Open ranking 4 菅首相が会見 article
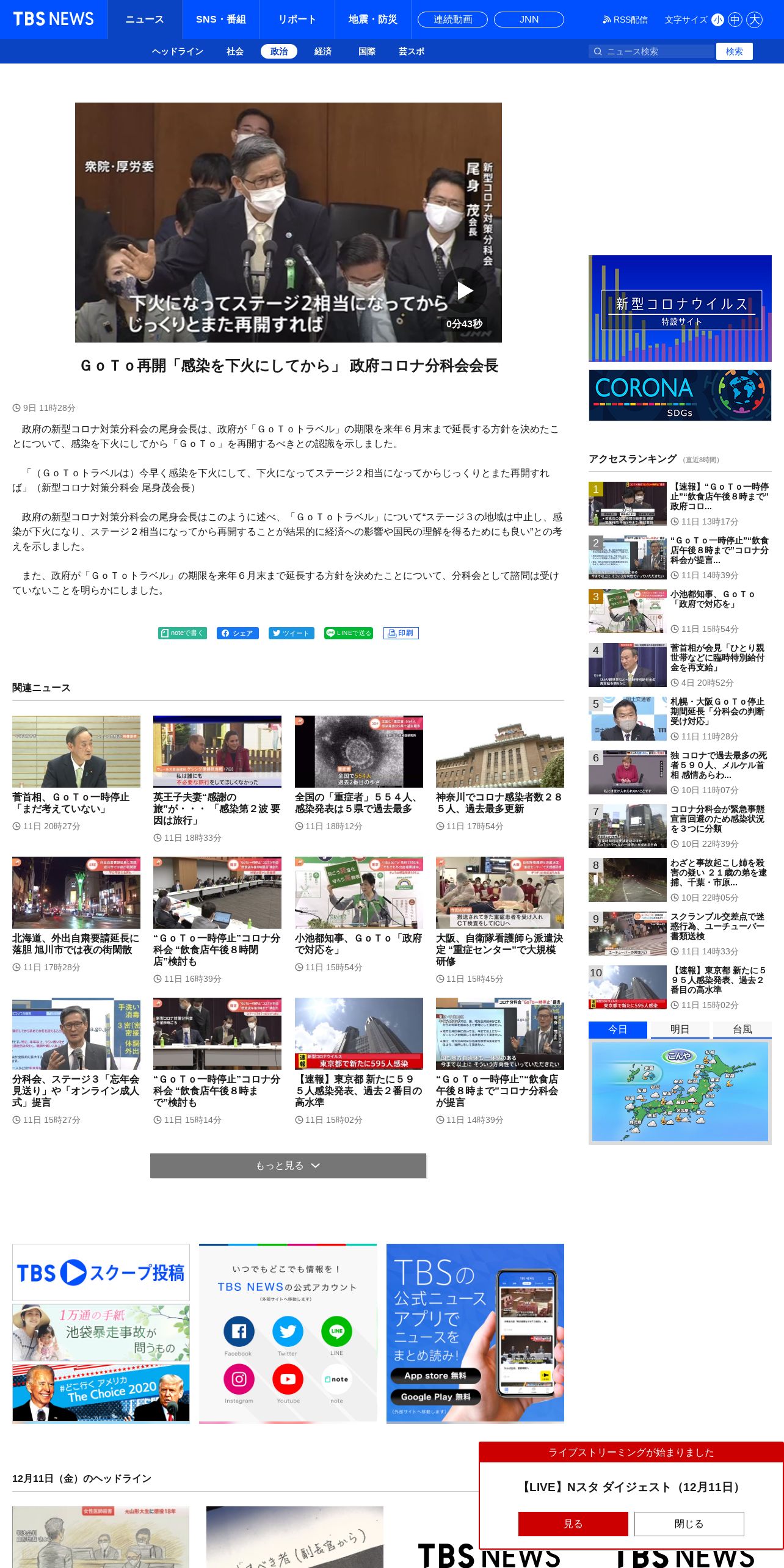Screen dimensions: 784x1568 pyautogui.click(x=680, y=665)
